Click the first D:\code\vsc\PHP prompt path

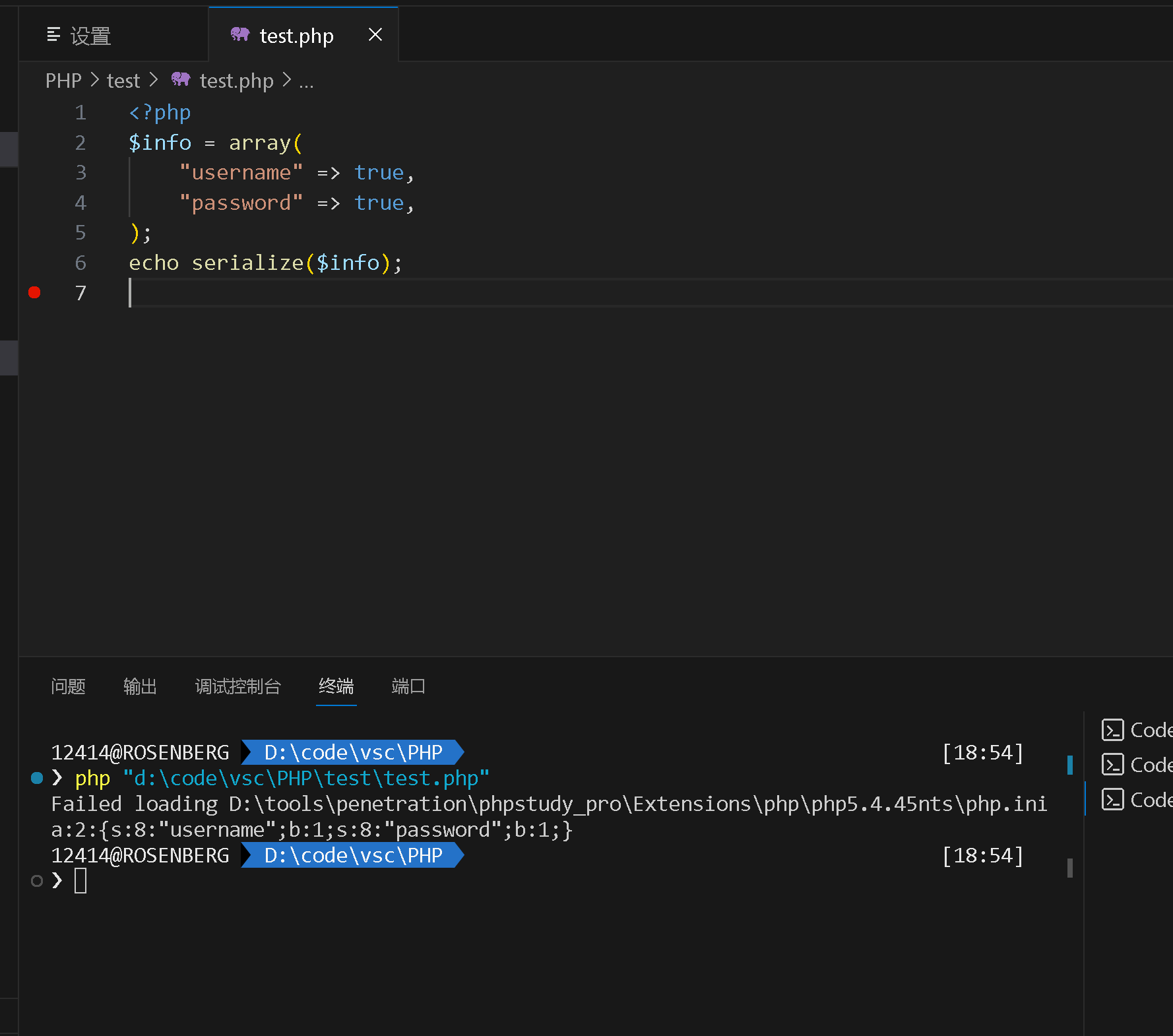tap(353, 752)
